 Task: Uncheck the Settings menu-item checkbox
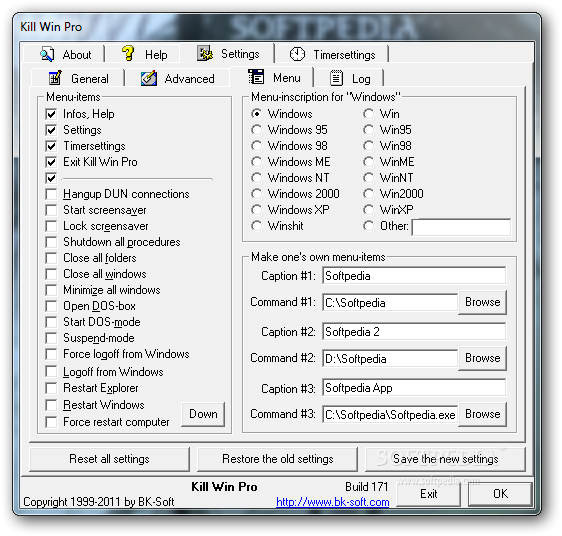[x=51, y=130]
